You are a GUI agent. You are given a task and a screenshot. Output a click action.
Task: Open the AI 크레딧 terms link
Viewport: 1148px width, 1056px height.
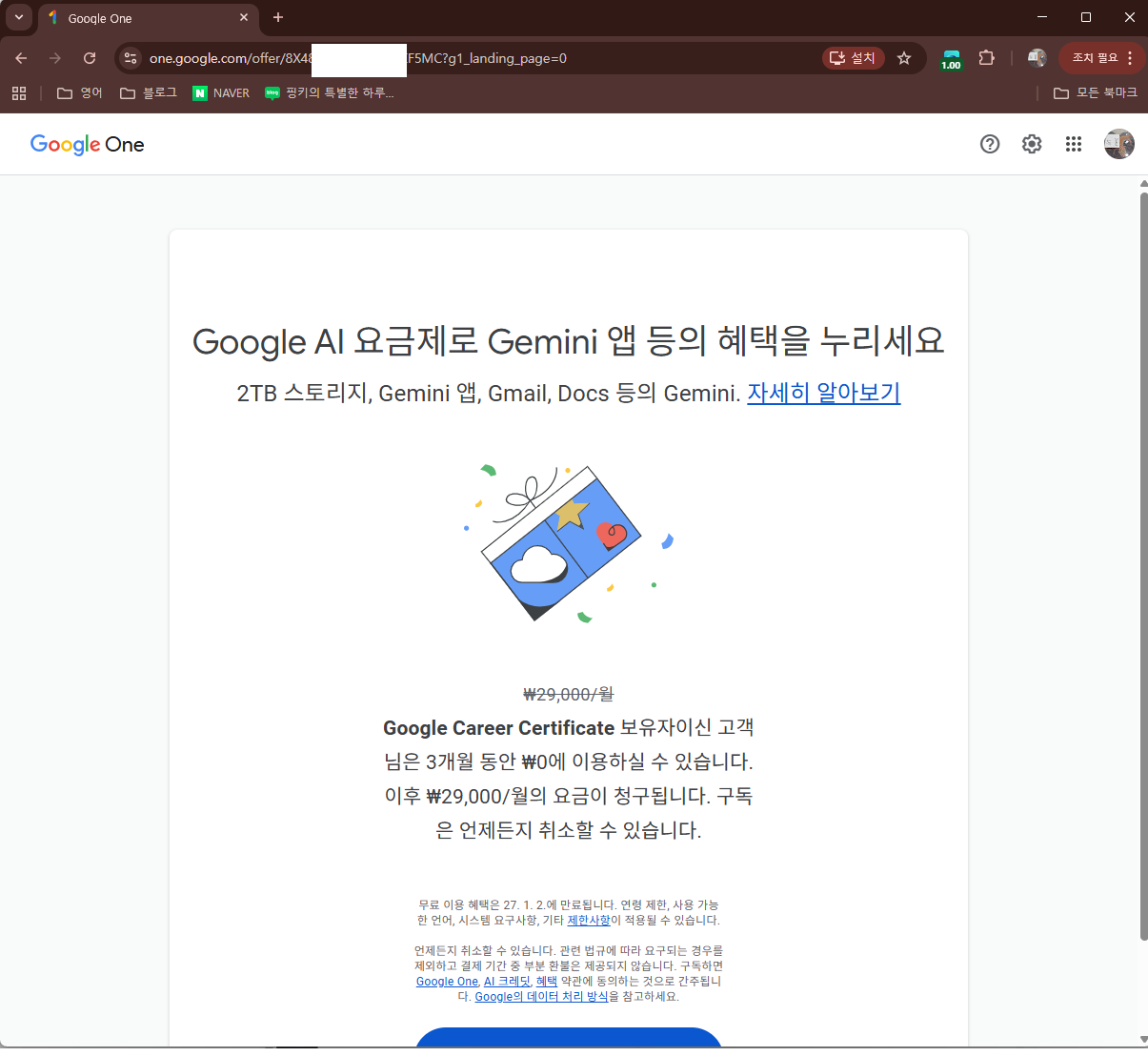507,982
